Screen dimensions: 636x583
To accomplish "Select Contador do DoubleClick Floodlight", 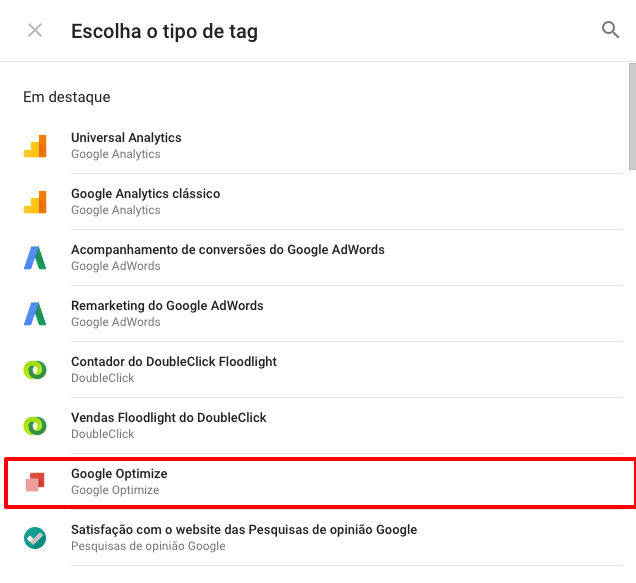I will (x=174, y=362).
